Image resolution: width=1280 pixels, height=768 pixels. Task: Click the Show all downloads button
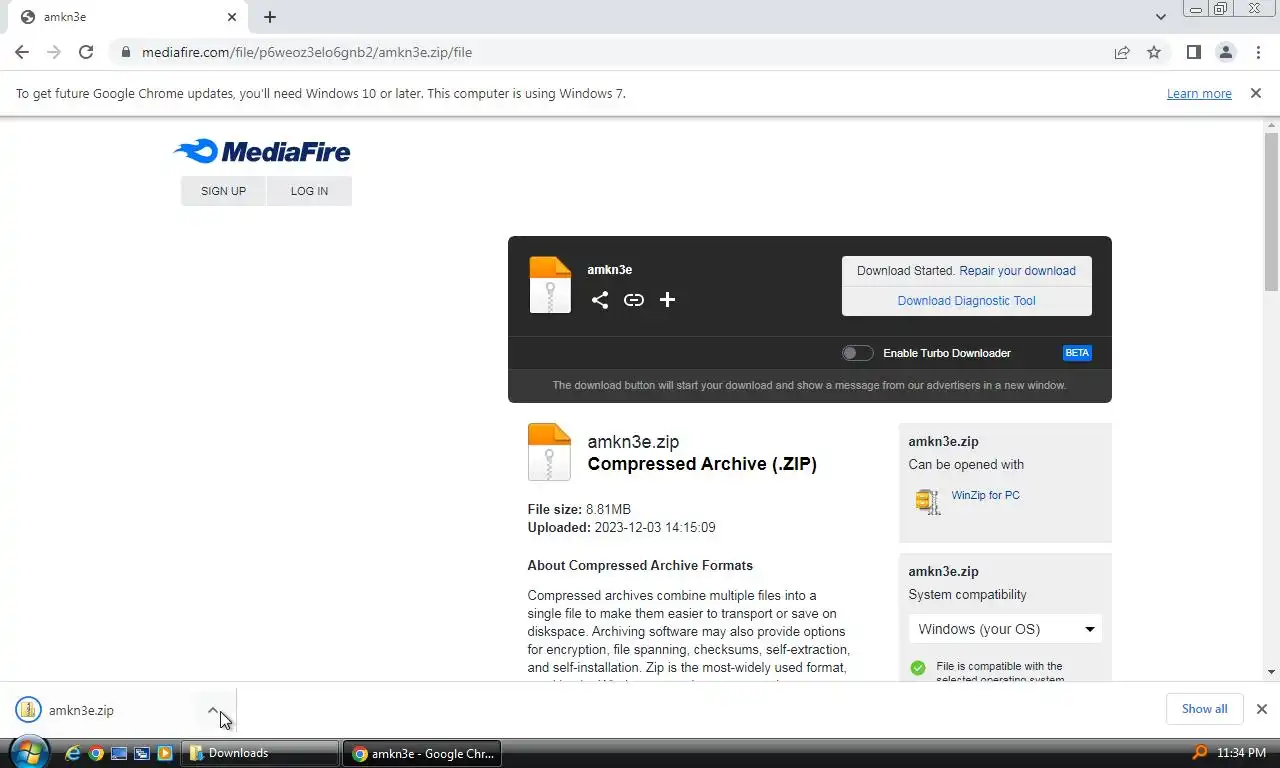pos(1204,709)
